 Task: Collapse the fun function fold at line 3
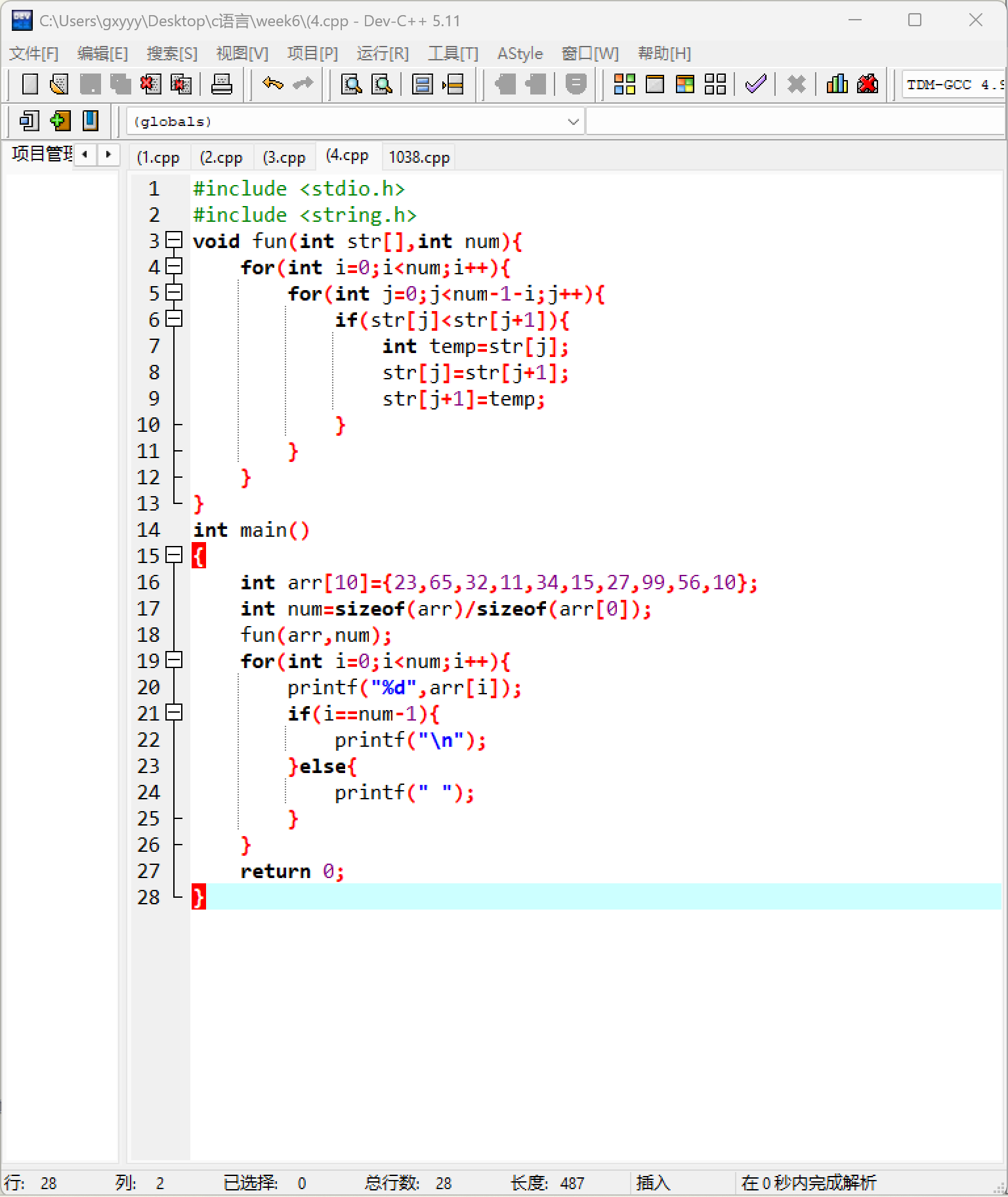point(174,240)
